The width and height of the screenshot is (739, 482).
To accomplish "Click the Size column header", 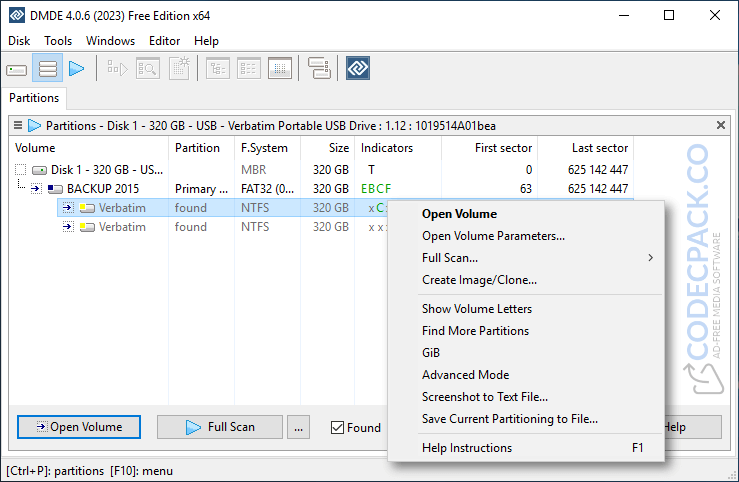I will tap(328, 148).
